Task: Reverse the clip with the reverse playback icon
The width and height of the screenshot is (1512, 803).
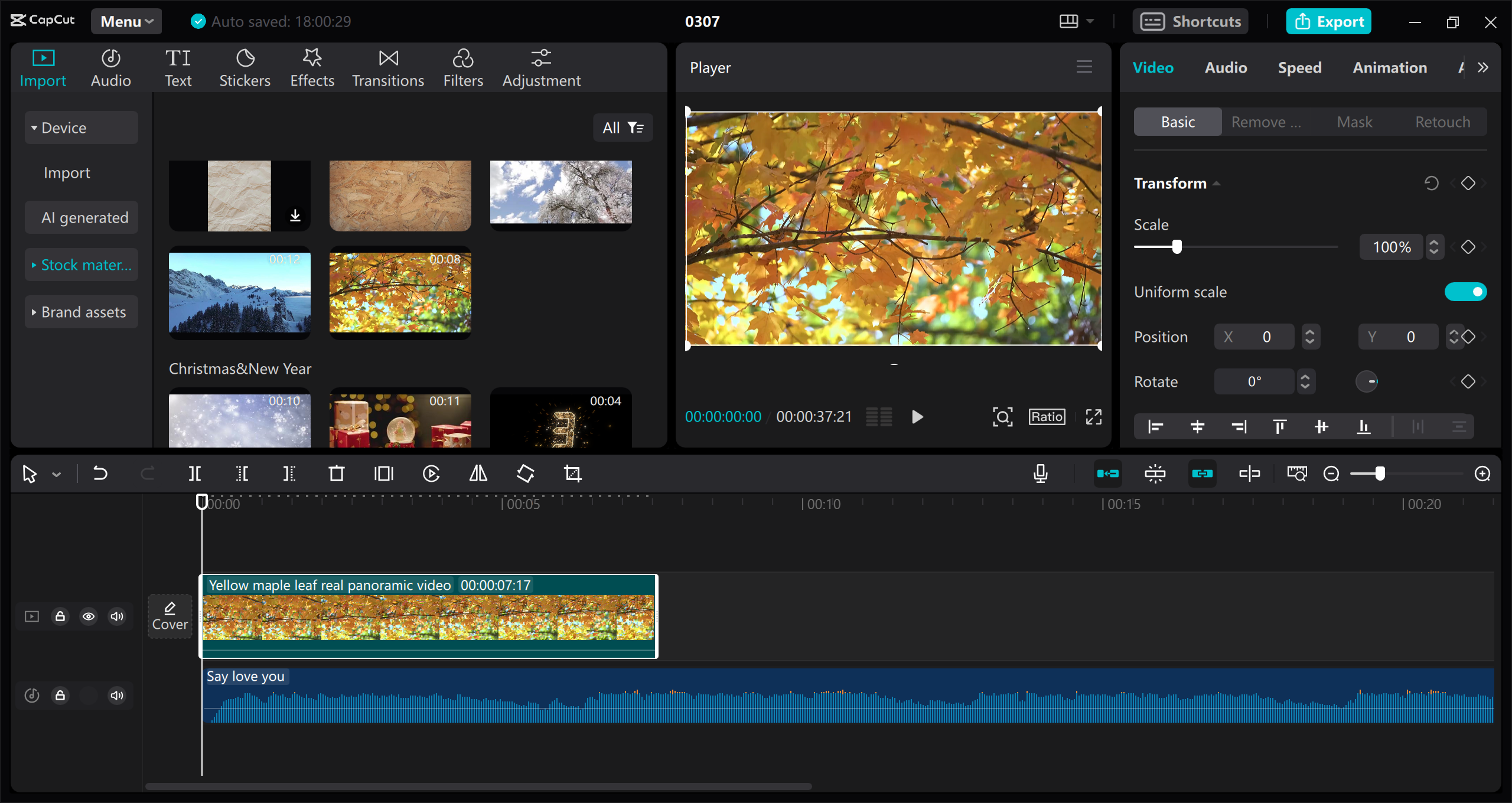Action: [x=431, y=473]
